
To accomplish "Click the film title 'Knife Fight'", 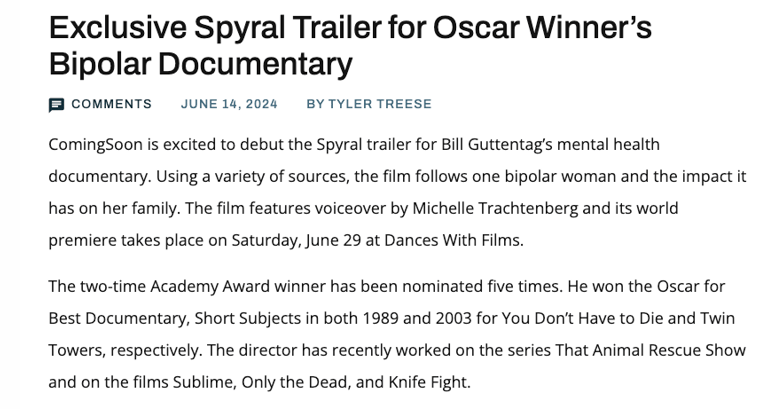I will pyautogui.click(x=430, y=383).
